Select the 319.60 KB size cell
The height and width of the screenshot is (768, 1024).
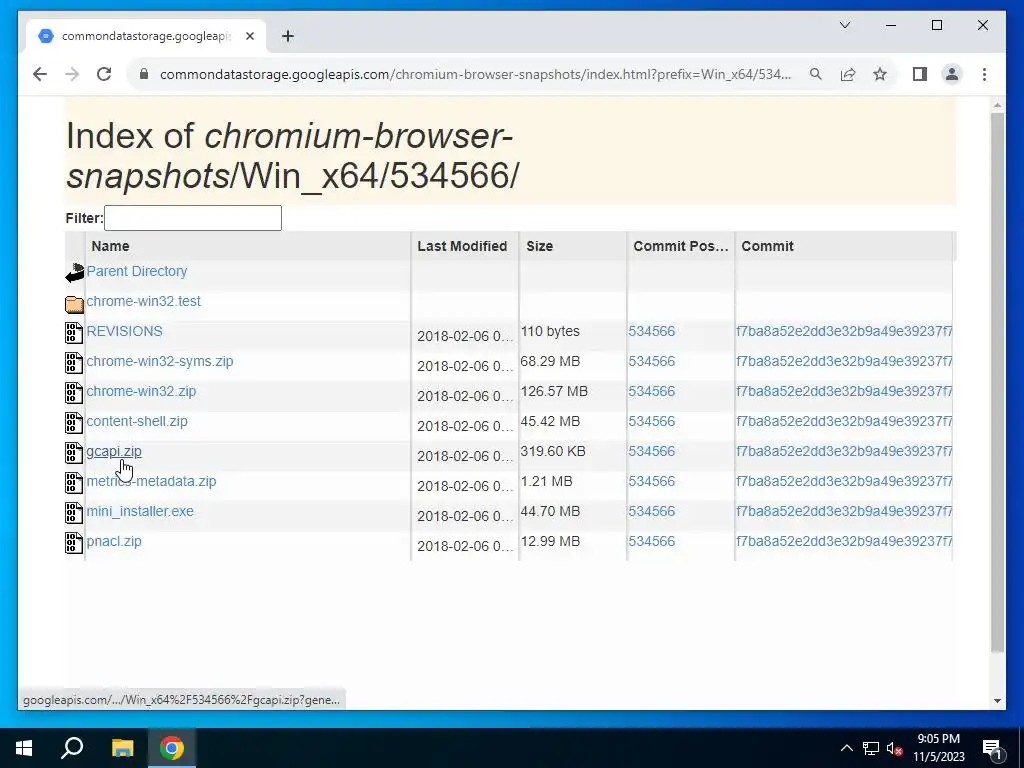click(552, 451)
